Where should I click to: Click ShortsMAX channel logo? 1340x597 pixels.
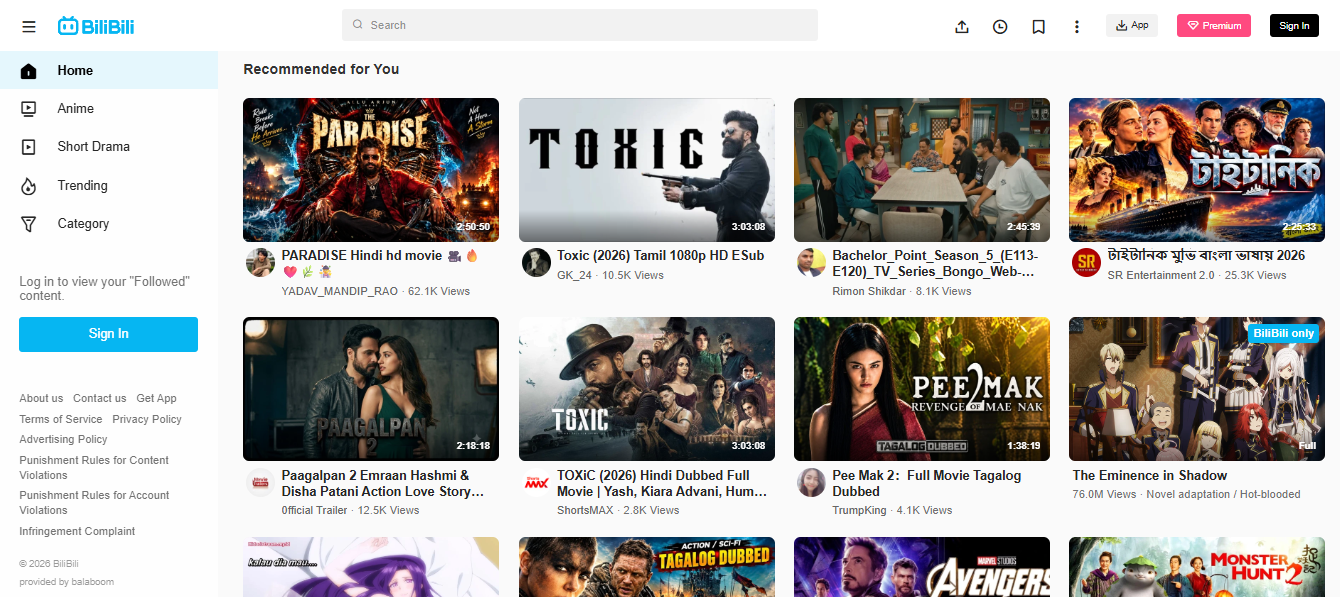(536, 483)
